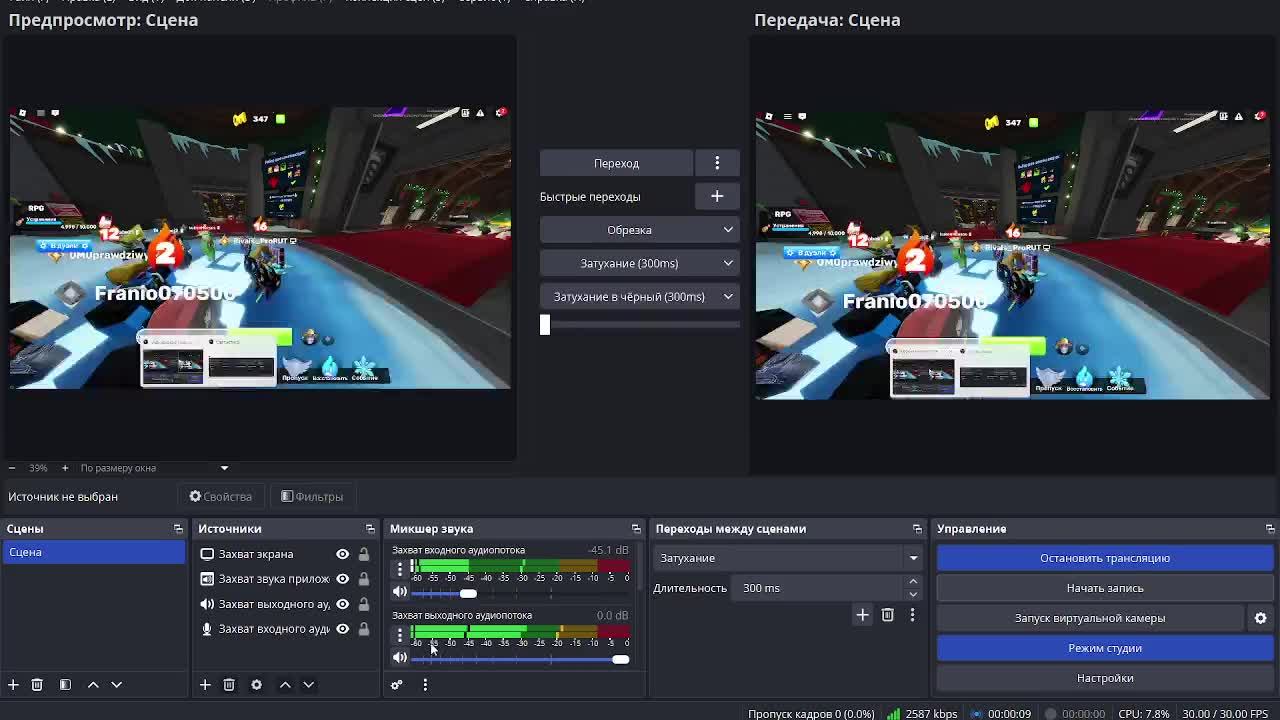Image resolution: width=1280 pixels, height=720 pixels.
Task: Open options for Захват выходного аудиопотока channel
Action: 400,634
